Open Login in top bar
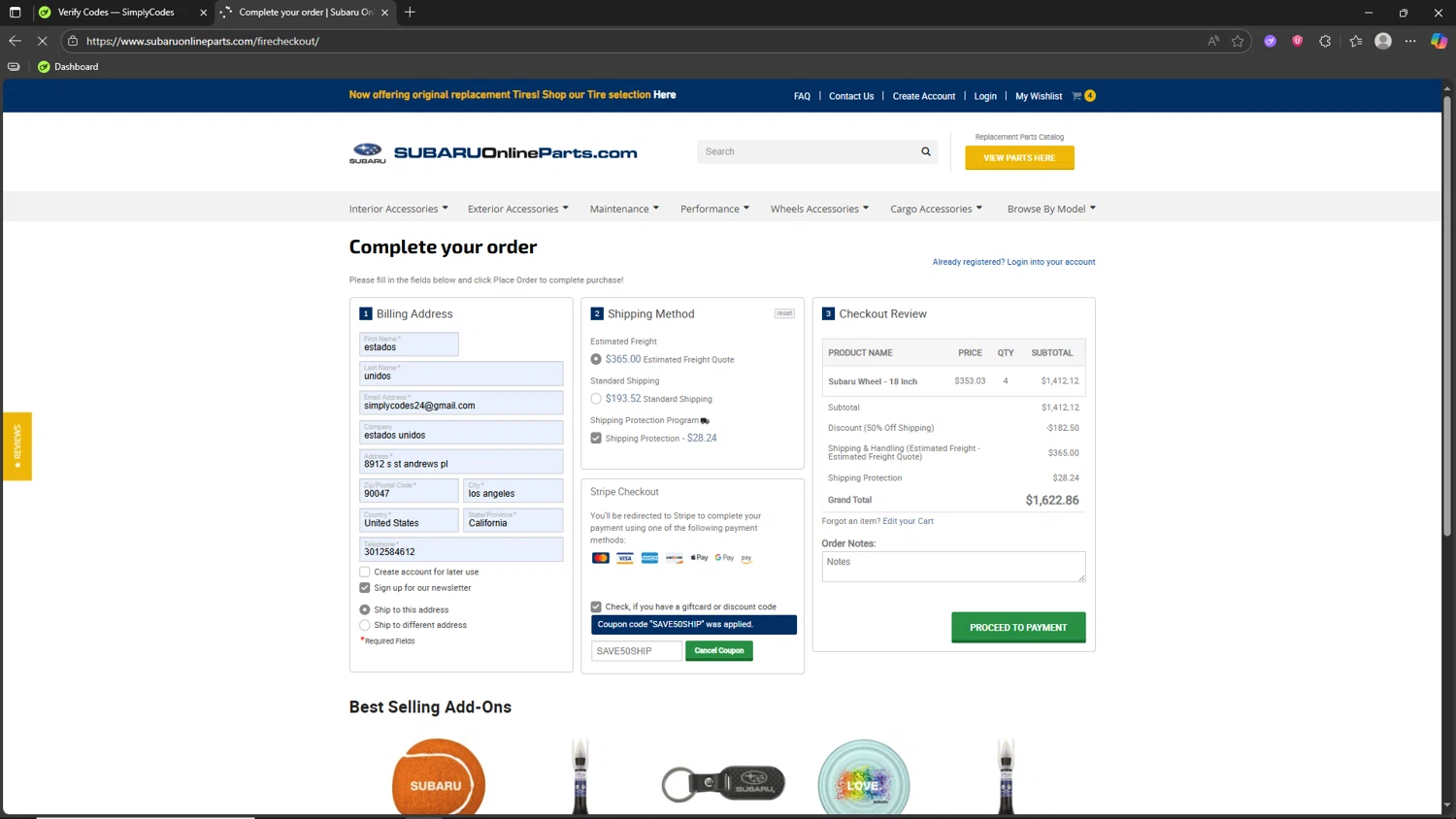The image size is (1456, 819). 985,96
